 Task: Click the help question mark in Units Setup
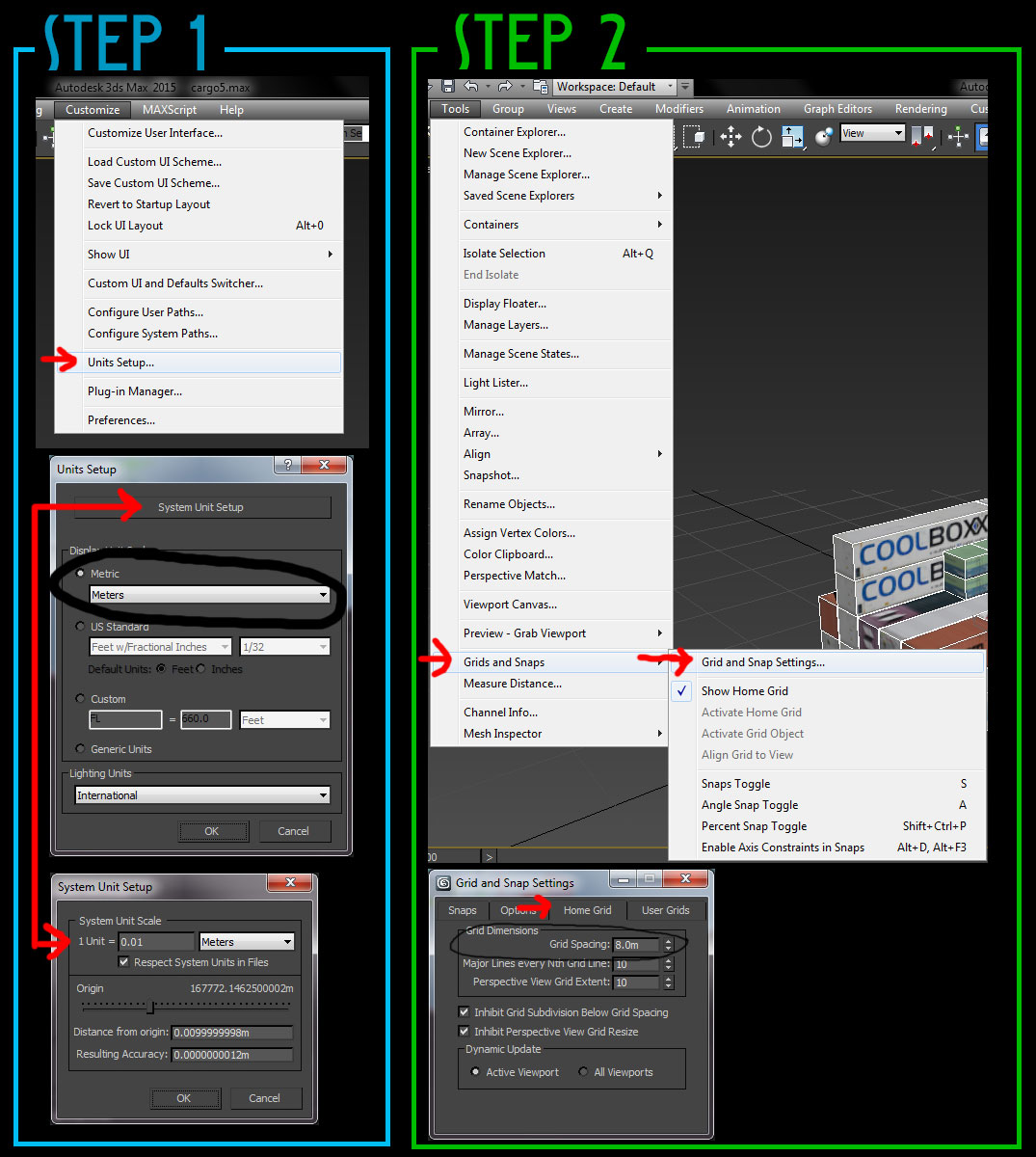click(287, 465)
